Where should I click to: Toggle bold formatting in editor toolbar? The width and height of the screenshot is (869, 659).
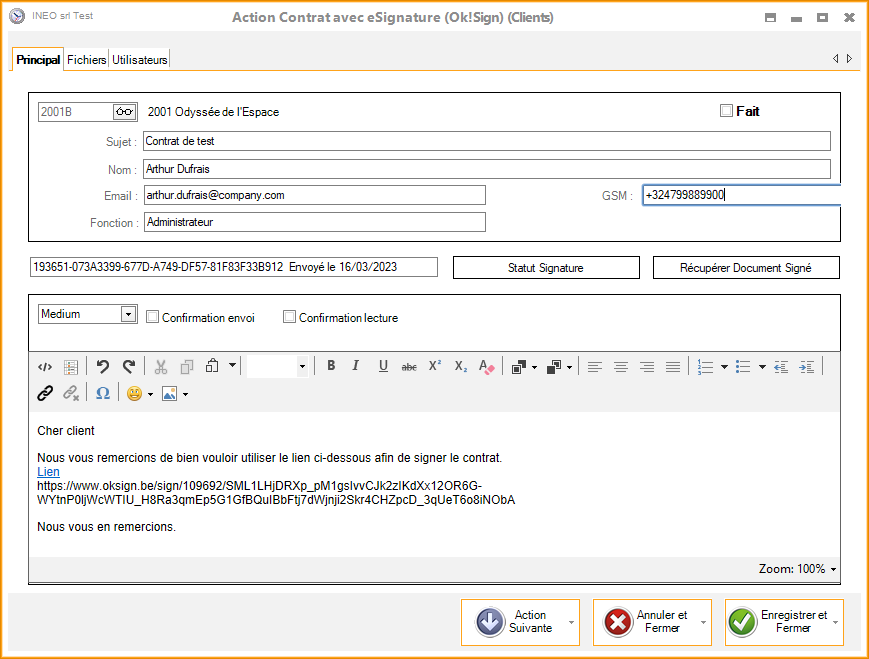point(331,367)
